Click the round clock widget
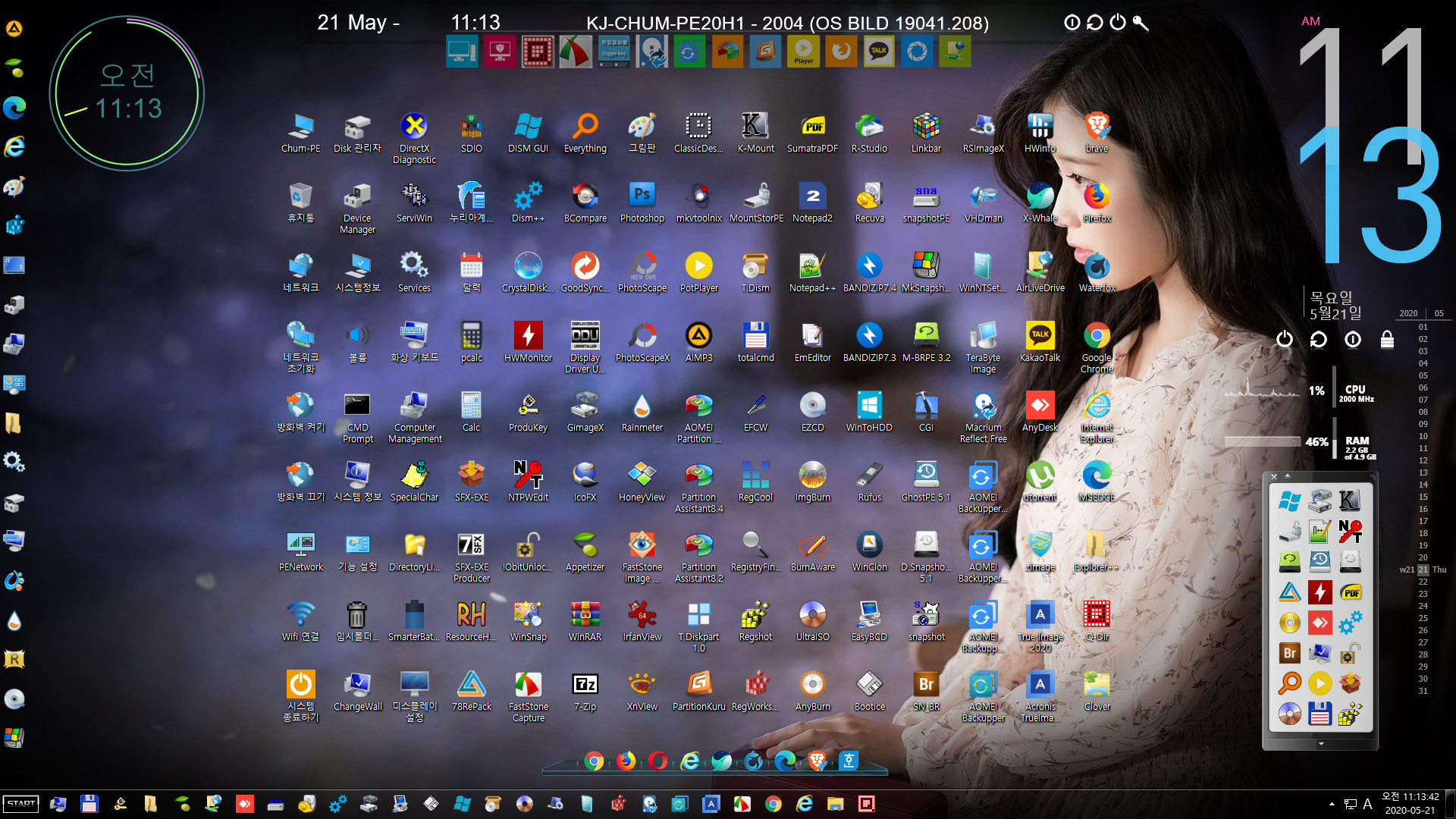Image resolution: width=1456 pixels, height=819 pixels. [127, 93]
